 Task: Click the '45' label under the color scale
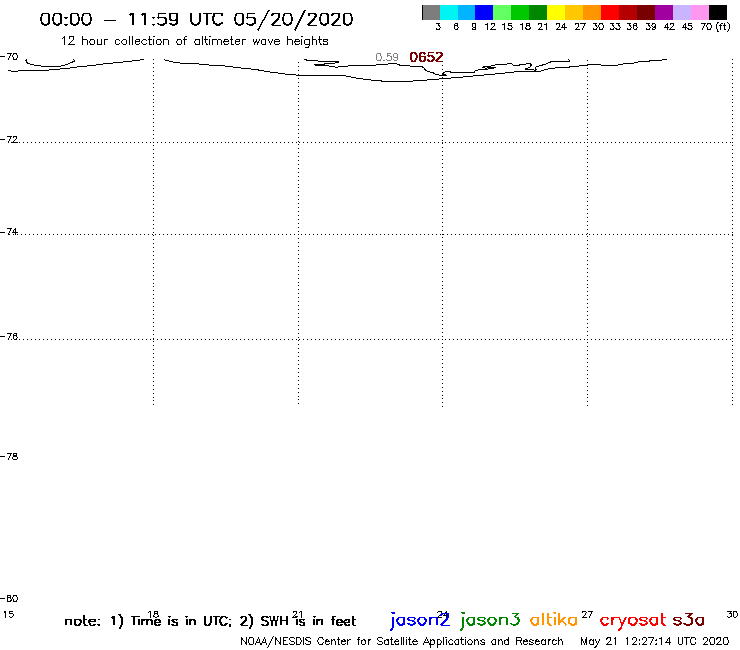[687, 27]
